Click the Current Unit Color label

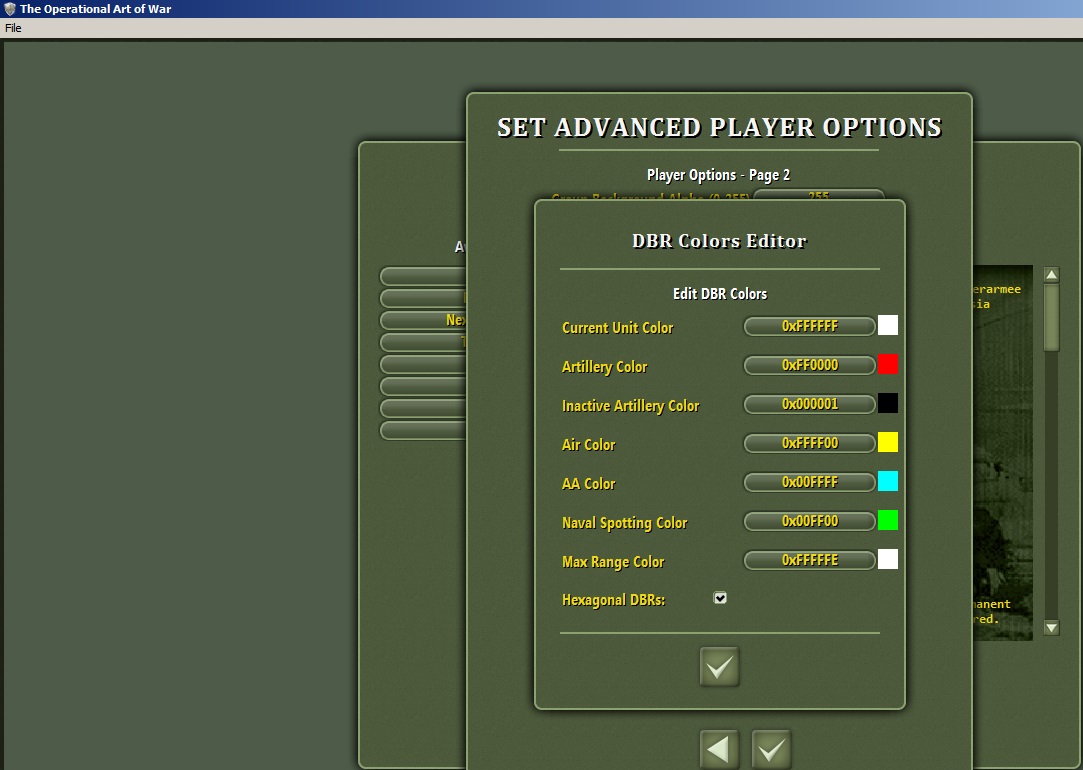click(x=617, y=328)
